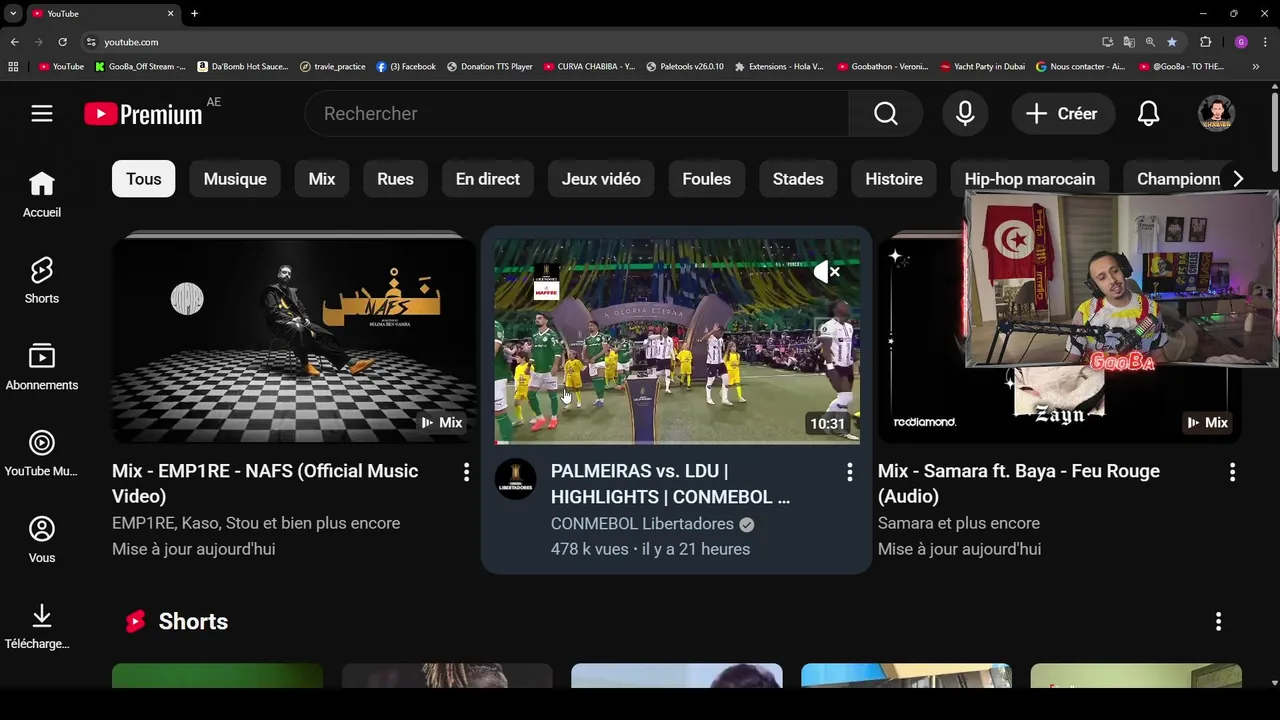Viewport: 1280px width, 720px height.
Task: Select the Tous filter chip
Action: [x=143, y=179]
